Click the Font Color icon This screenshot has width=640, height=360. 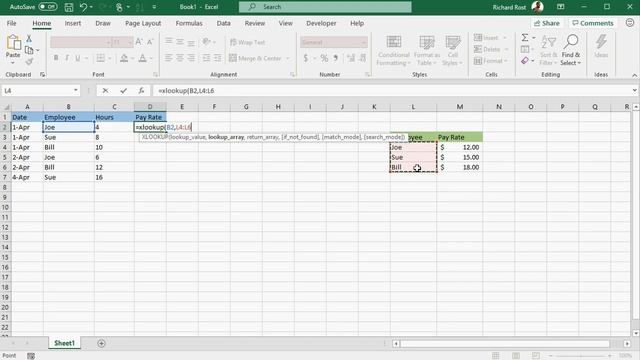[x=142, y=58]
